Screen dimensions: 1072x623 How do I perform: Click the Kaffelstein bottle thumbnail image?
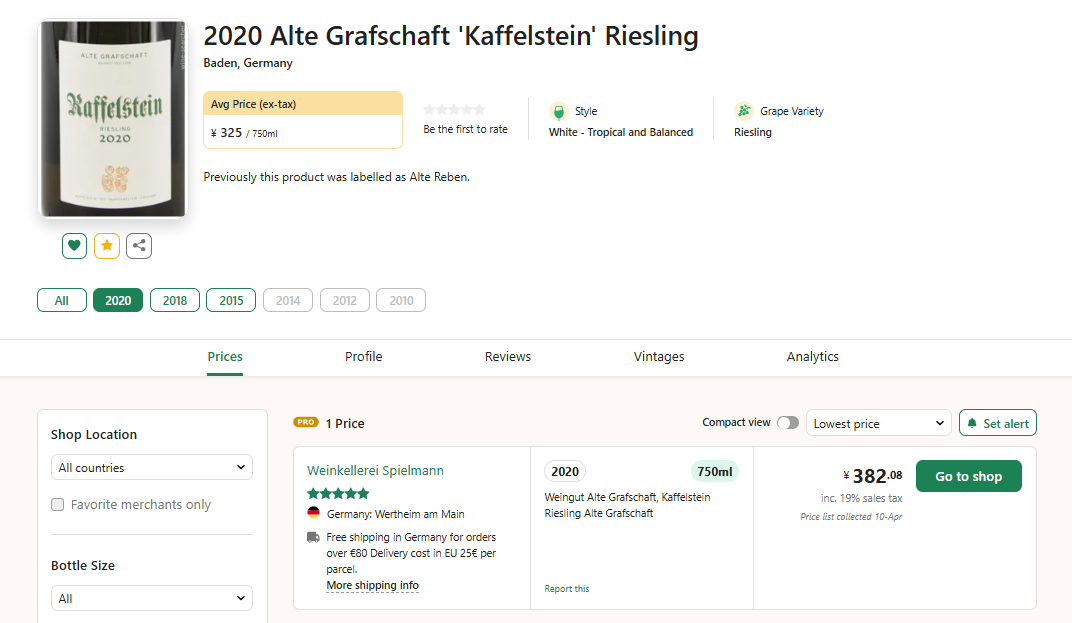pyautogui.click(x=112, y=118)
